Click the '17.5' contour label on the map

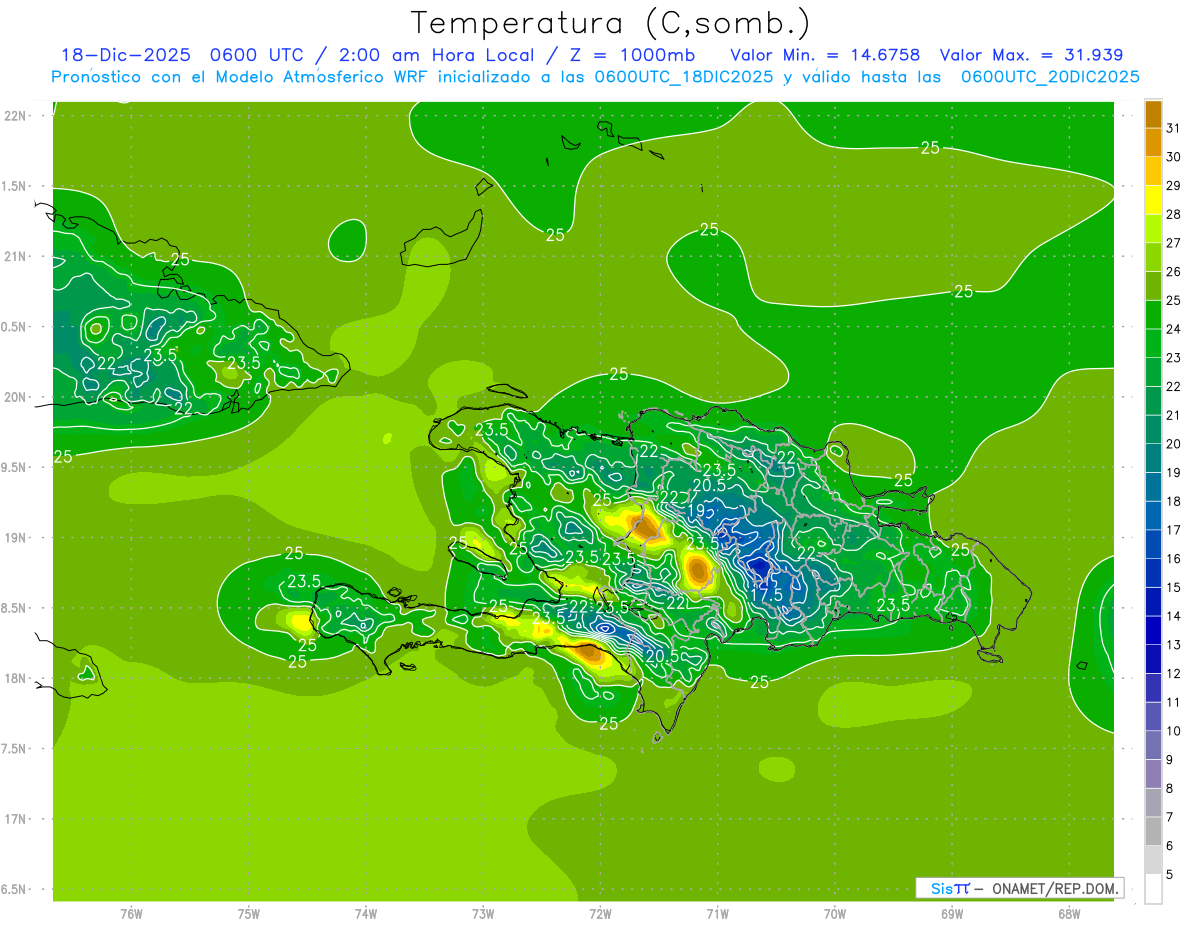coord(766,594)
